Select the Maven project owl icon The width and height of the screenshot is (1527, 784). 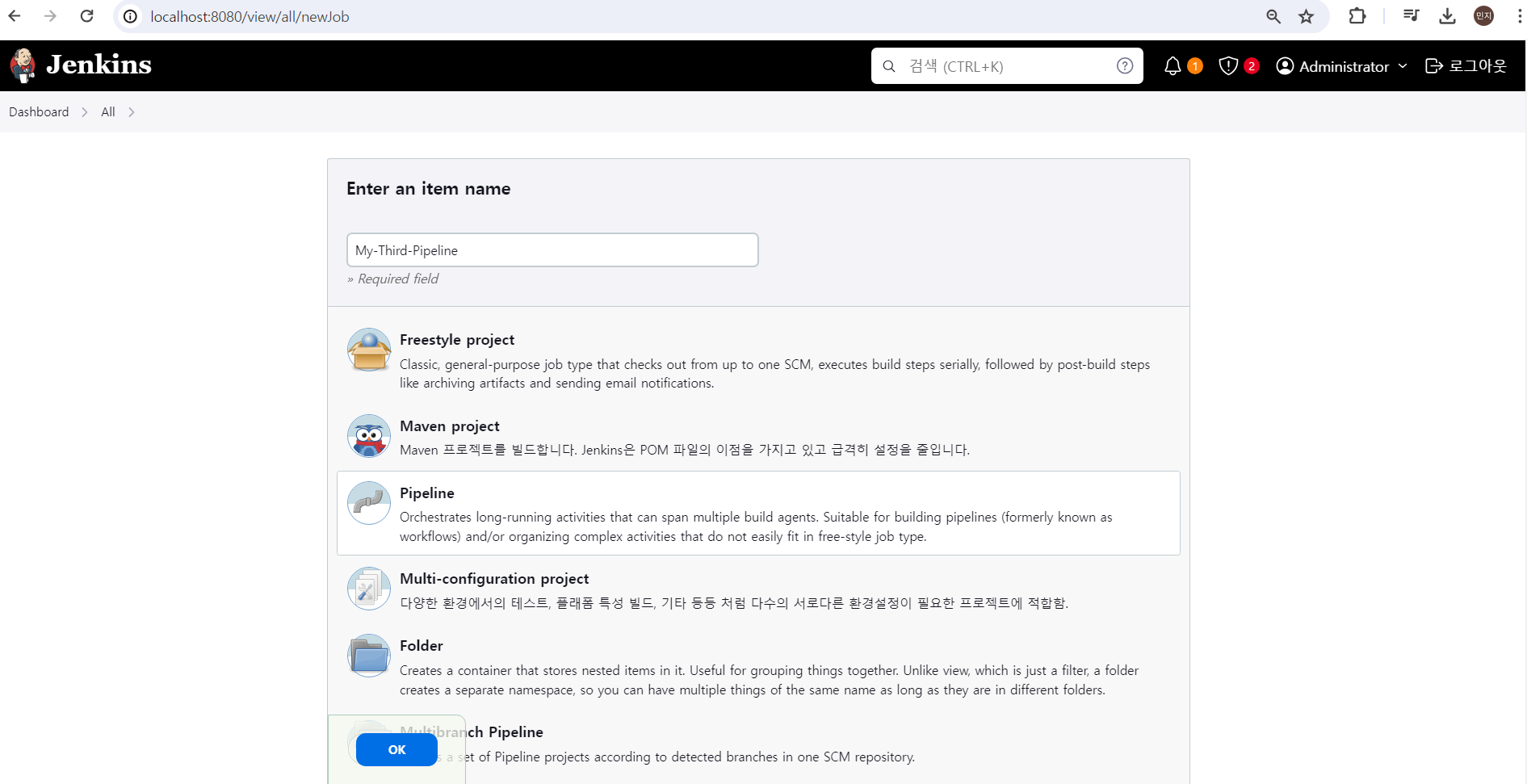tap(369, 436)
